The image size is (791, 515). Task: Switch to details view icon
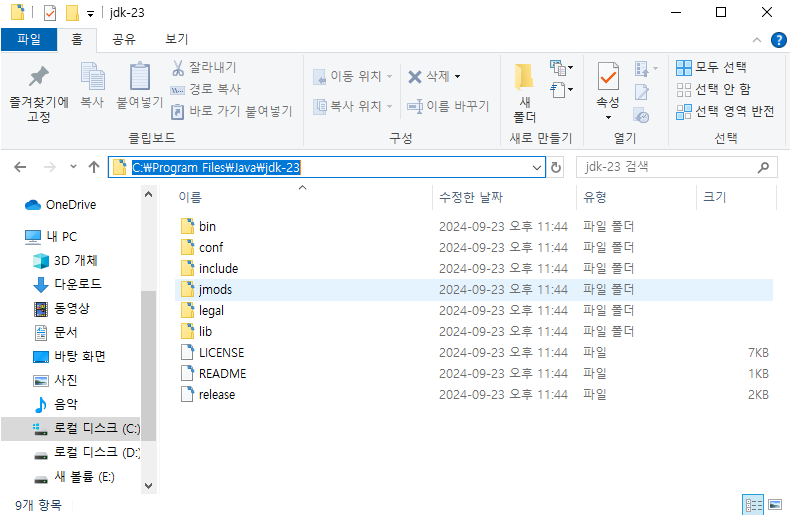click(753, 504)
